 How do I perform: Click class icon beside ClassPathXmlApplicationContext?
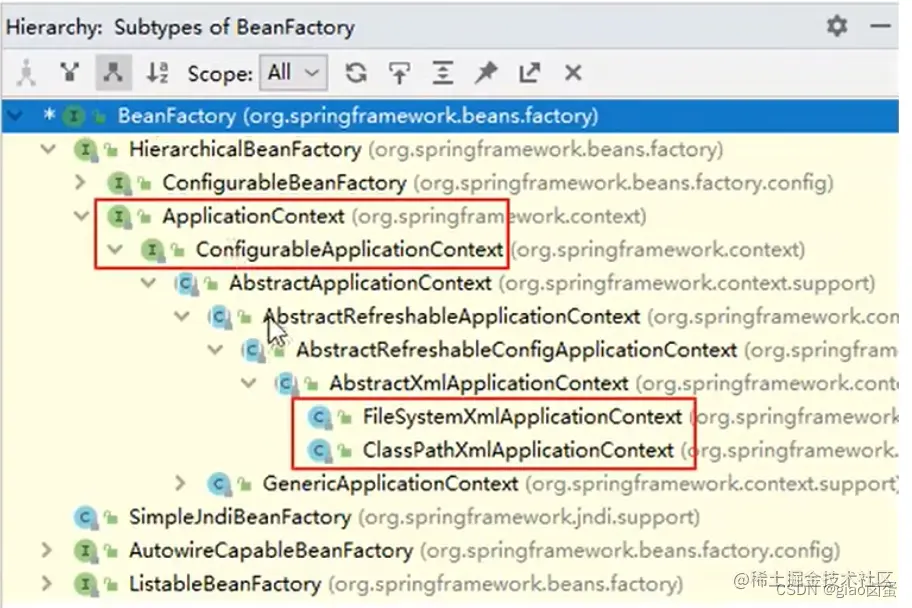click(319, 450)
